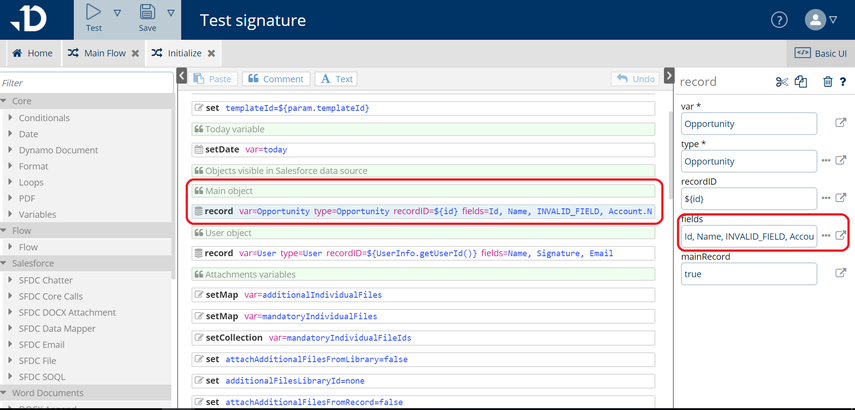The width and height of the screenshot is (855, 410).
Task: Go to the Home tab
Action: 32,53
